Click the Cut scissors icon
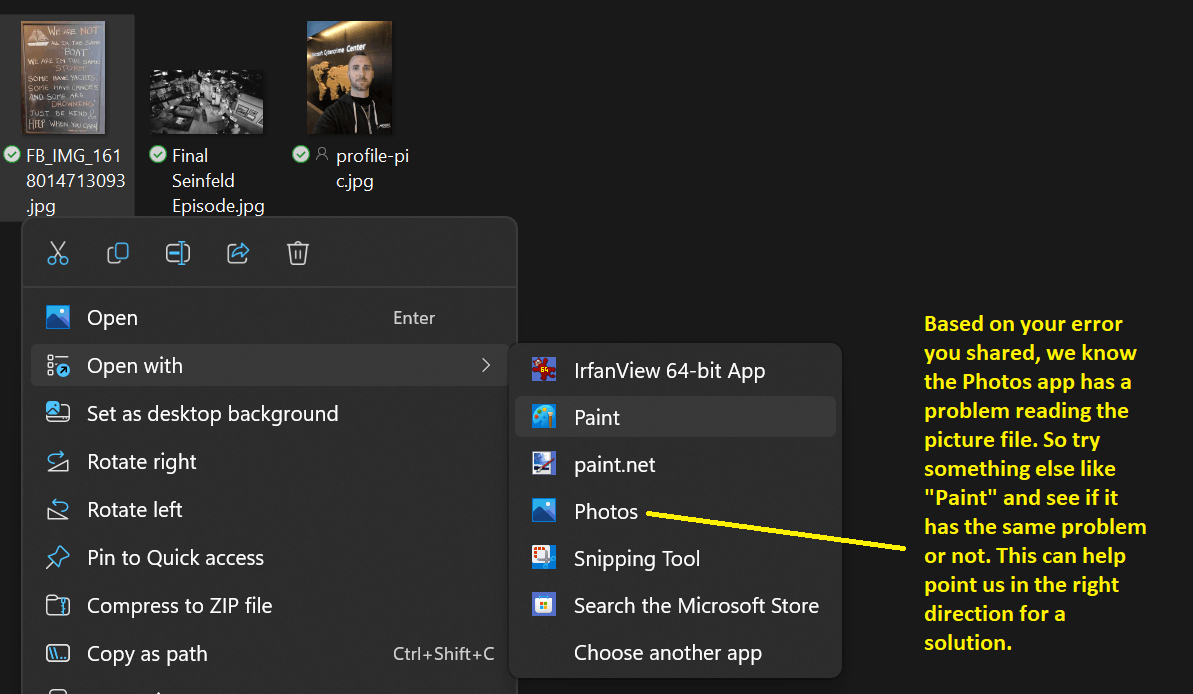Image resolution: width=1193 pixels, height=694 pixels. pyautogui.click(x=58, y=253)
